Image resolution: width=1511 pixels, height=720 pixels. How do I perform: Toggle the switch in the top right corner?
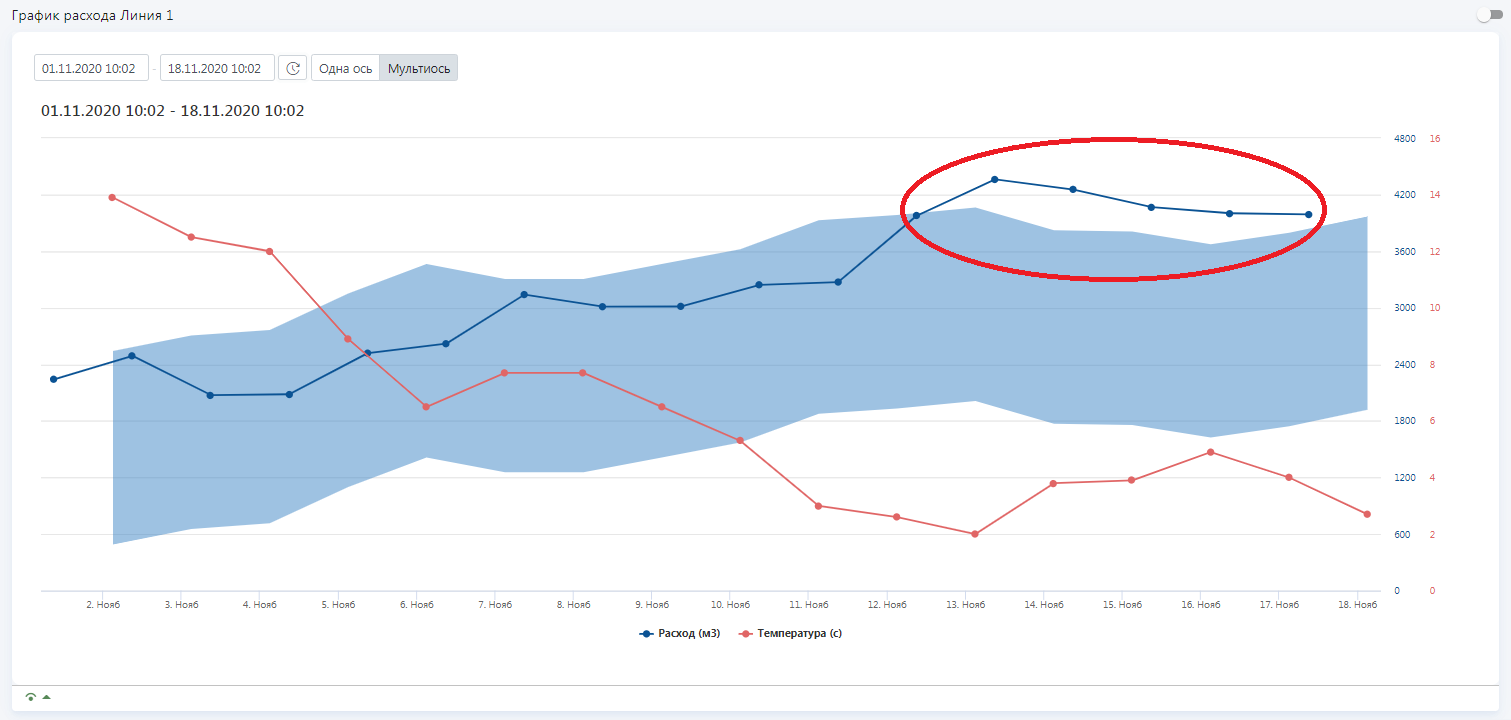coord(1489,15)
